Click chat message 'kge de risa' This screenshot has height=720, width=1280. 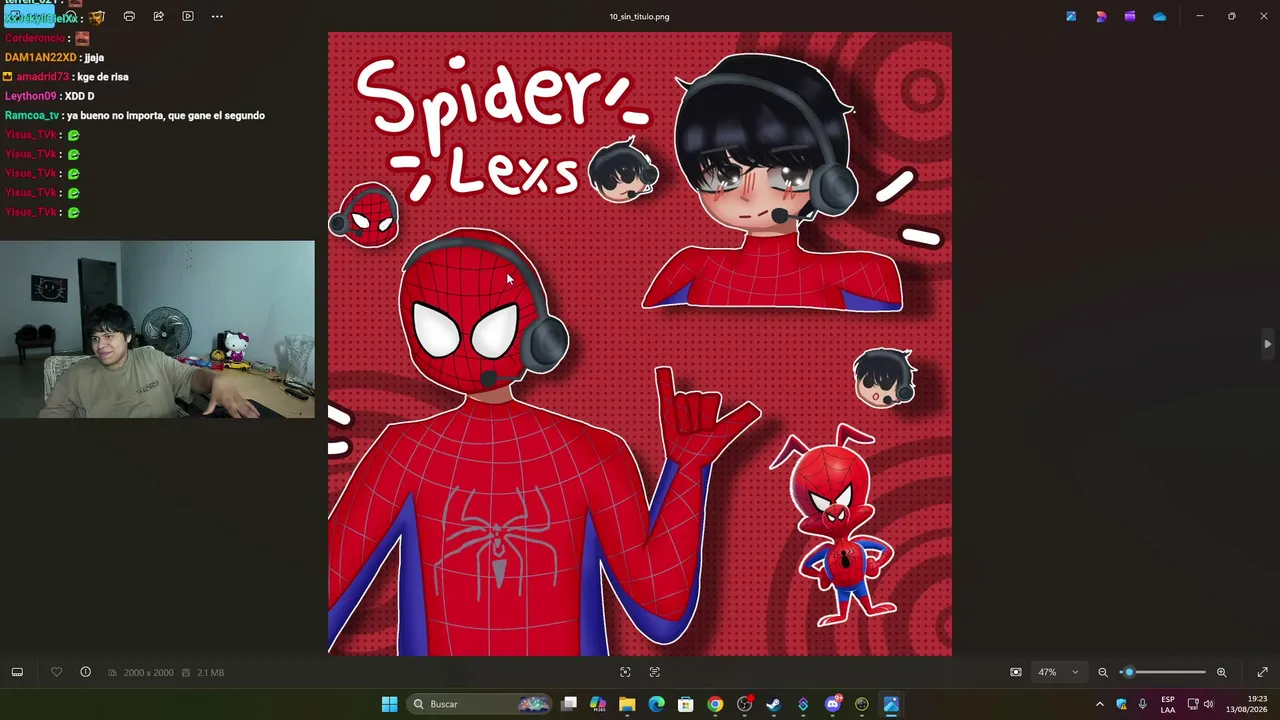coord(103,77)
